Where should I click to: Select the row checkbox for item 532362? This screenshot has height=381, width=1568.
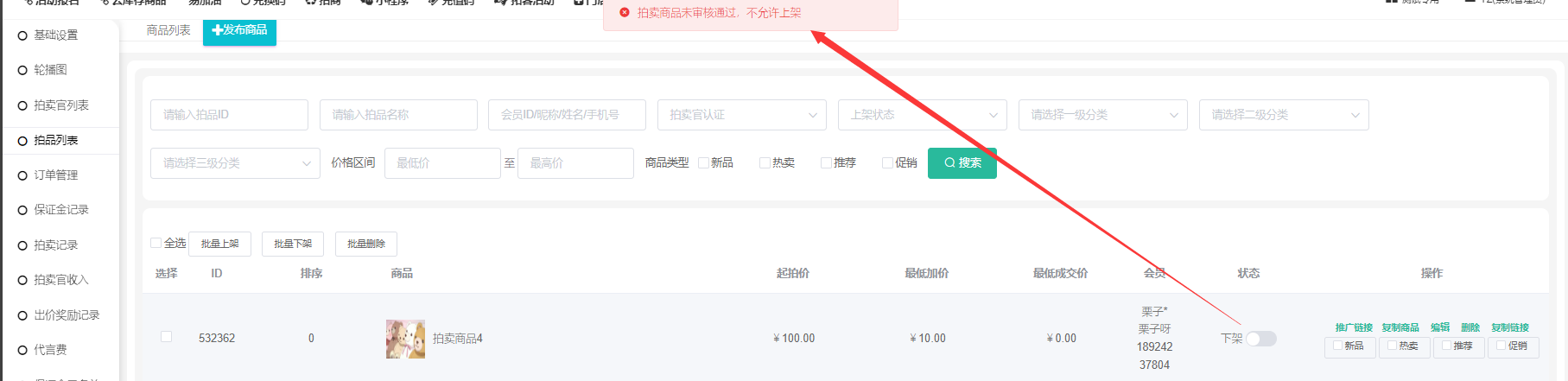[x=166, y=337]
